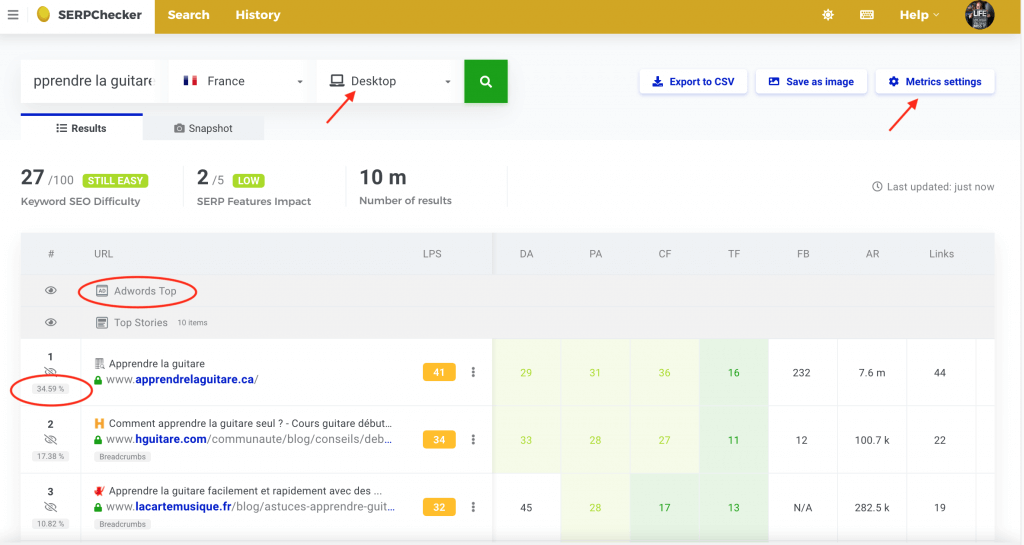The height and width of the screenshot is (545, 1024).
Task: Open the keyboard shortcuts icon
Action: [x=867, y=14]
